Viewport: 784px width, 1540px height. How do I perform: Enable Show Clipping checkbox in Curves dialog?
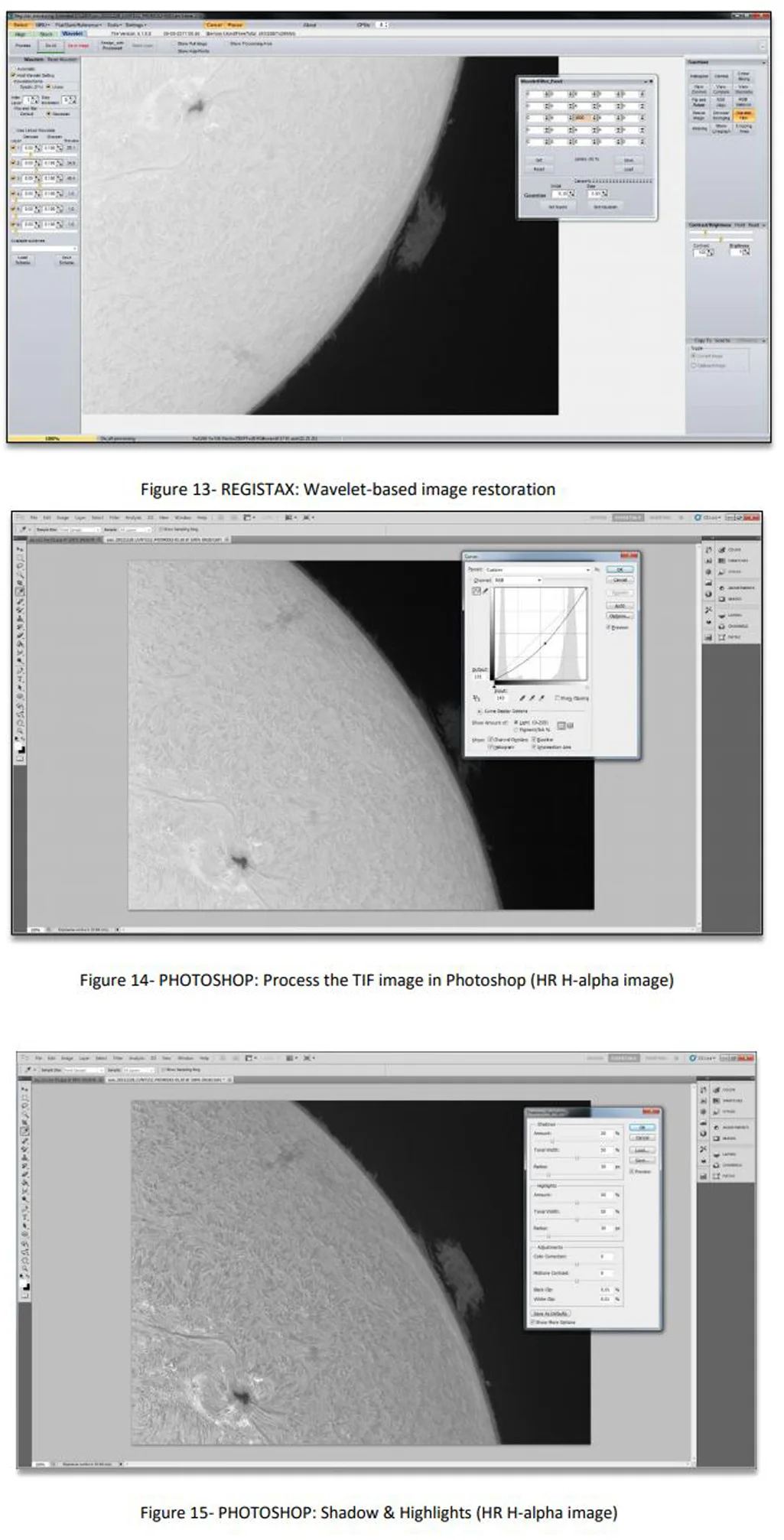(557, 698)
